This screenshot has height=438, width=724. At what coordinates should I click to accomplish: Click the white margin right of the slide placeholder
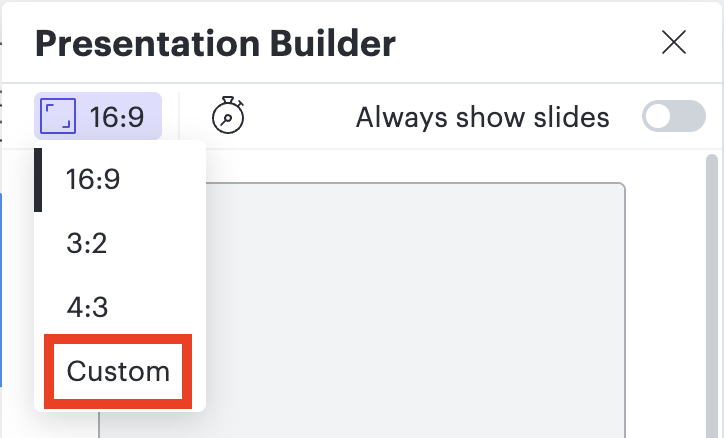[665, 300]
